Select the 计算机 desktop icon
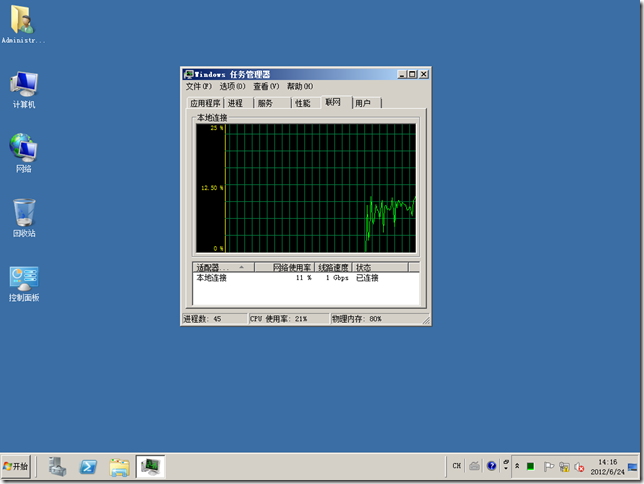644x484 pixels. click(24, 90)
